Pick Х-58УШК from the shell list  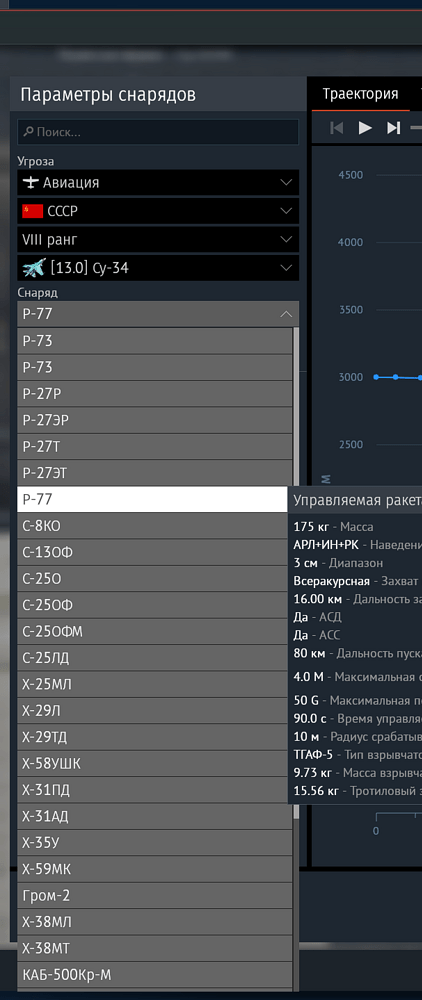point(155,764)
